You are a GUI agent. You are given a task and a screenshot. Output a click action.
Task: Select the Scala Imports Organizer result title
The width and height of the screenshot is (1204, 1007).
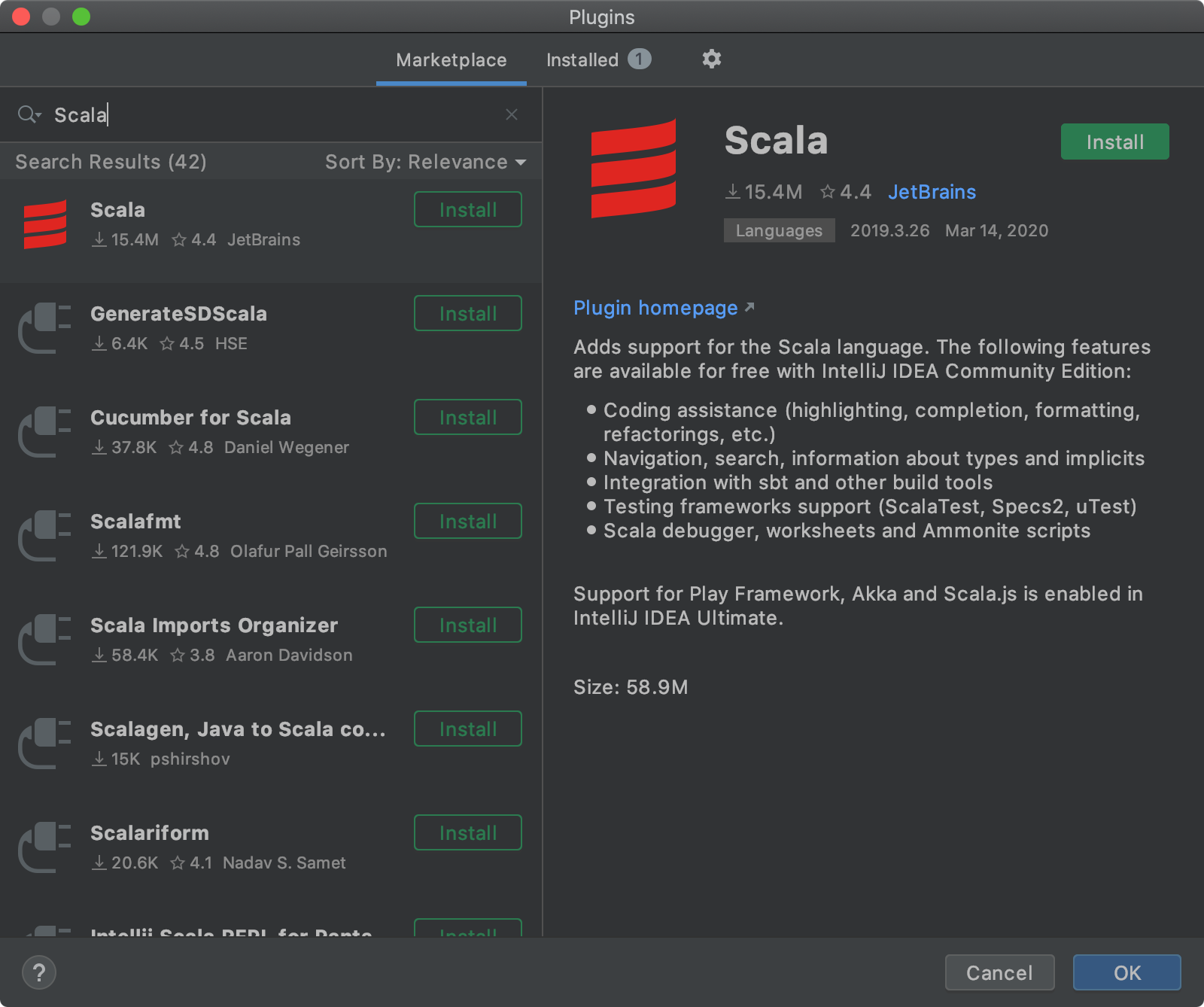[x=214, y=625]
